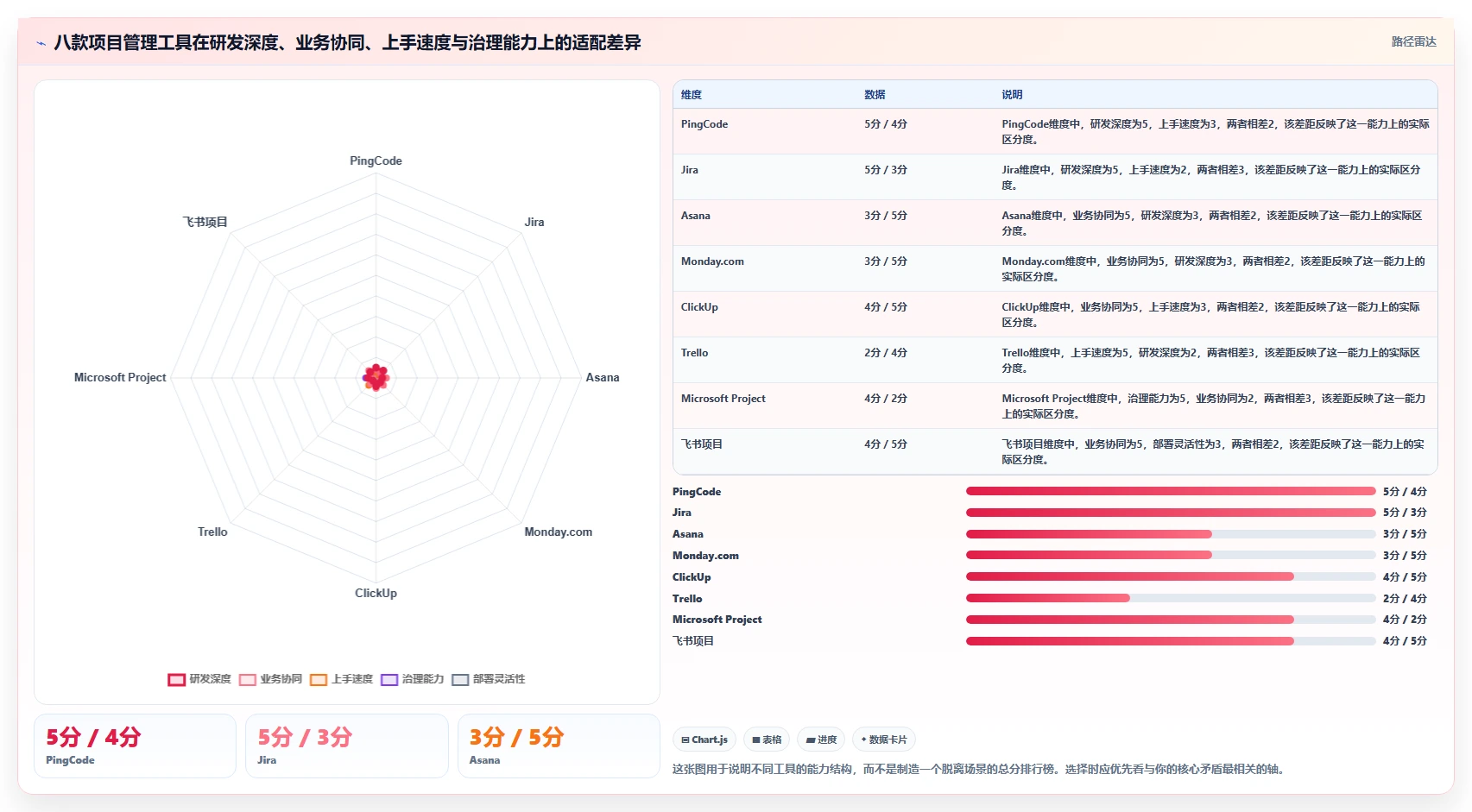Click the 4分 / 2分 value beside Microsoft Project's progress bar
The image size is (1472, 812).
click(x=1405, y=620)
